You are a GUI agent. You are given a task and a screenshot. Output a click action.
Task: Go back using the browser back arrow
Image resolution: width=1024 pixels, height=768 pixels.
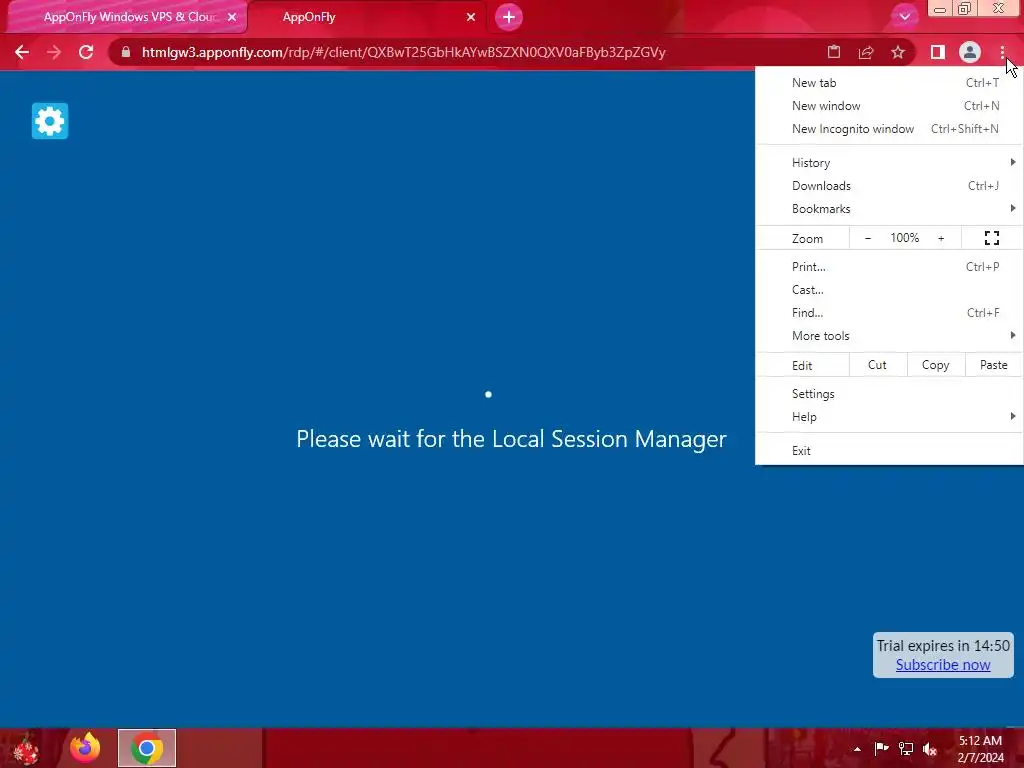pyautogui.click(x=22, y=52)
